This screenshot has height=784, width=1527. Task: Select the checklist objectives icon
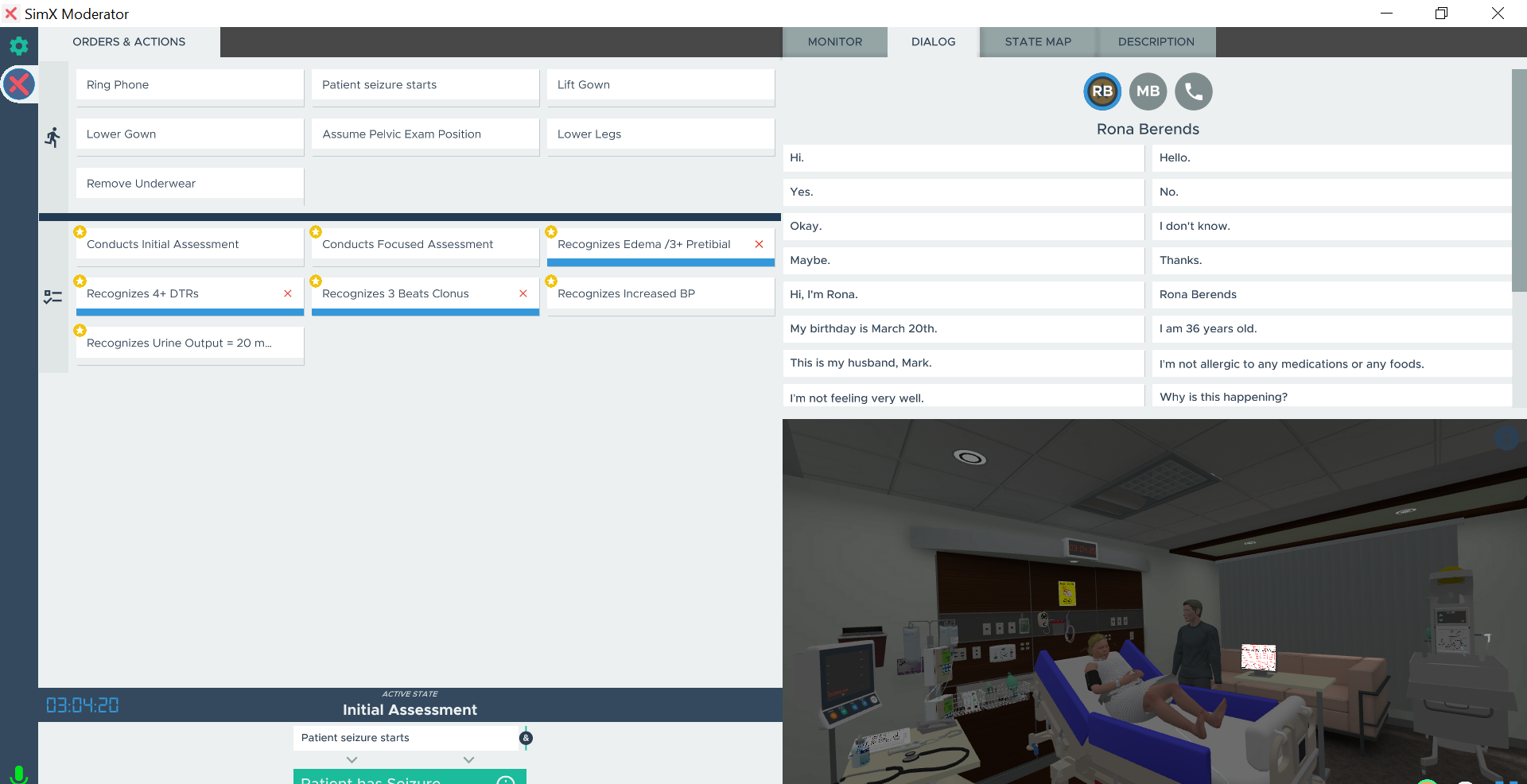(x=52, y=297)
